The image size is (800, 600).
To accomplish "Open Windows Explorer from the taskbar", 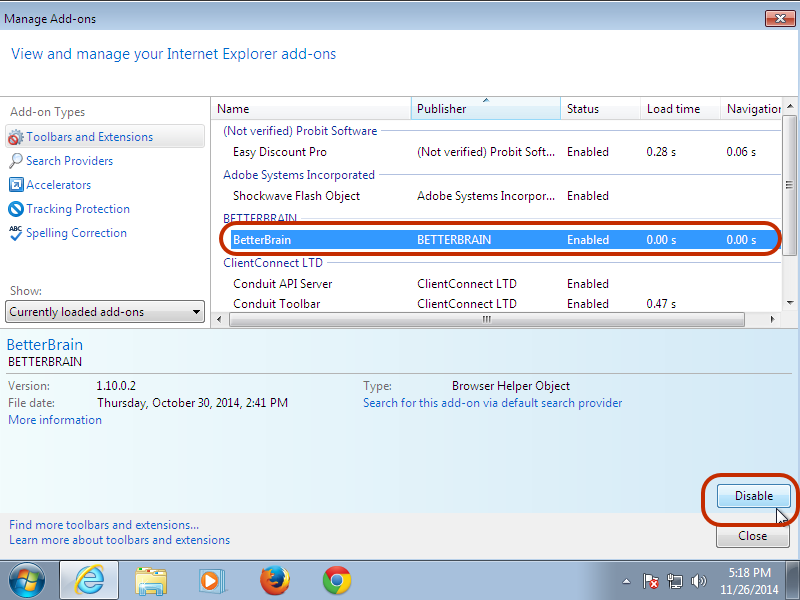I will (x=151, y=581).
